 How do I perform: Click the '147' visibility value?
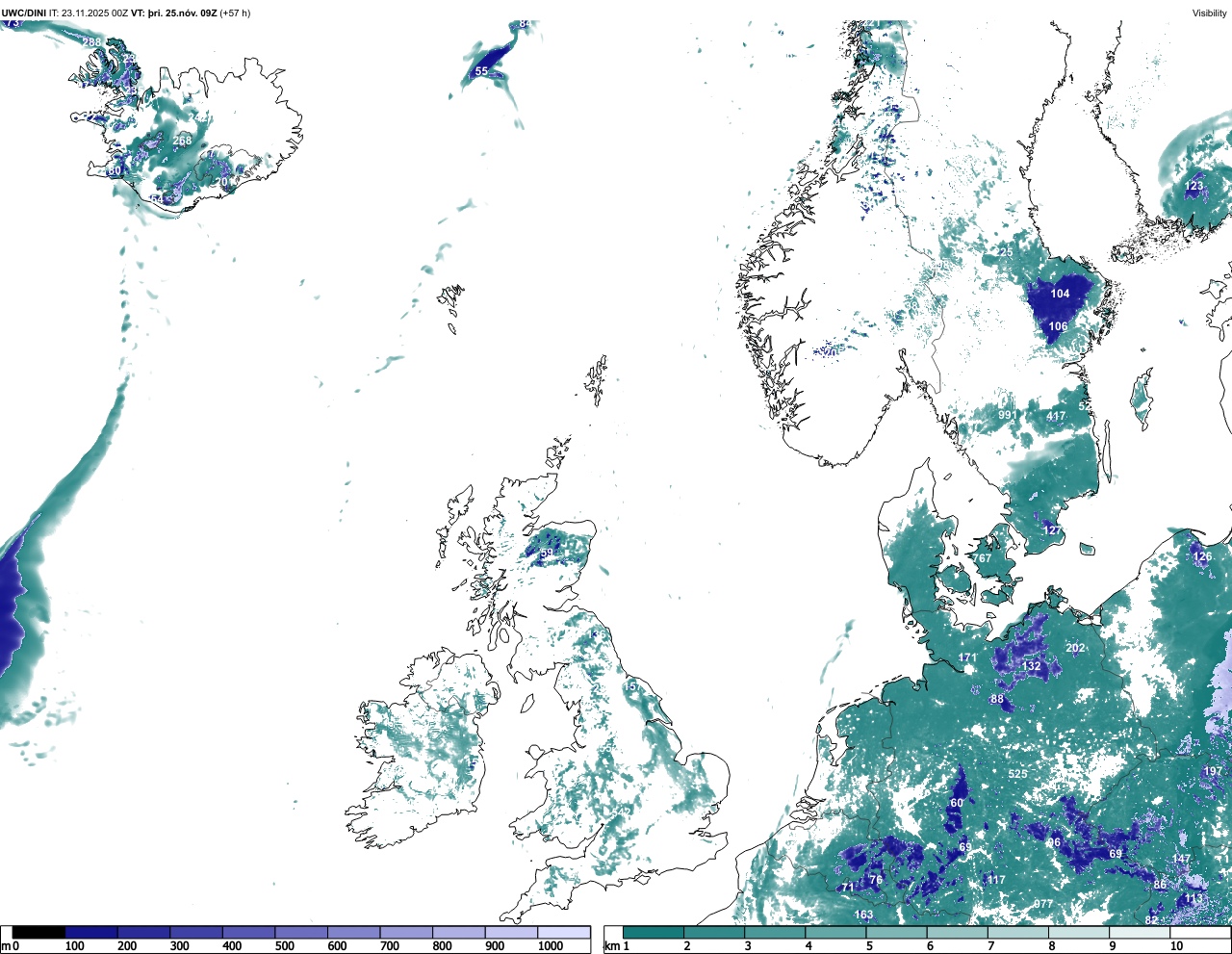(1181, 859)
